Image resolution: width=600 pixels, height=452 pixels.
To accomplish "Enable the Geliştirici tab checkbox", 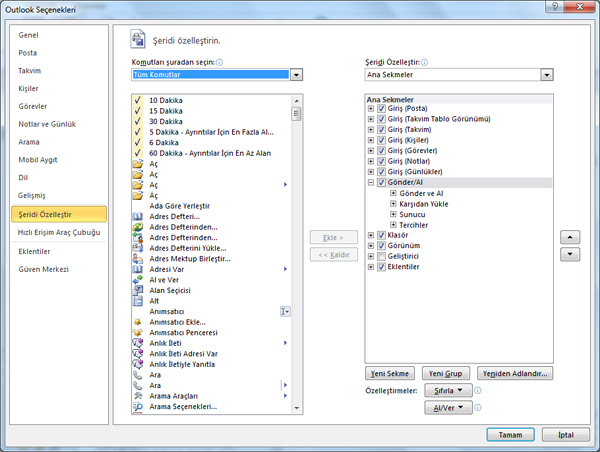I will click(381, 257).
